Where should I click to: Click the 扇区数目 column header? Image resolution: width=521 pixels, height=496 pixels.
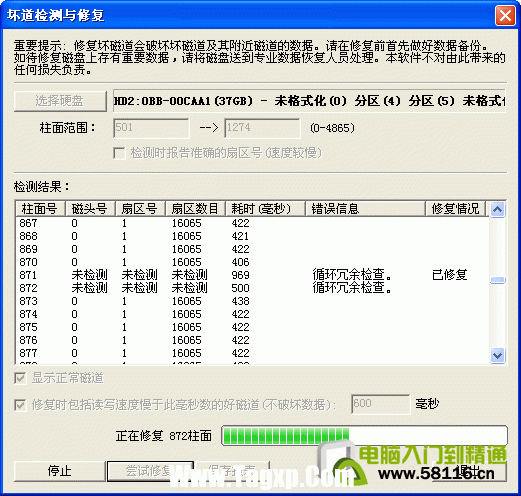[195, 209]
